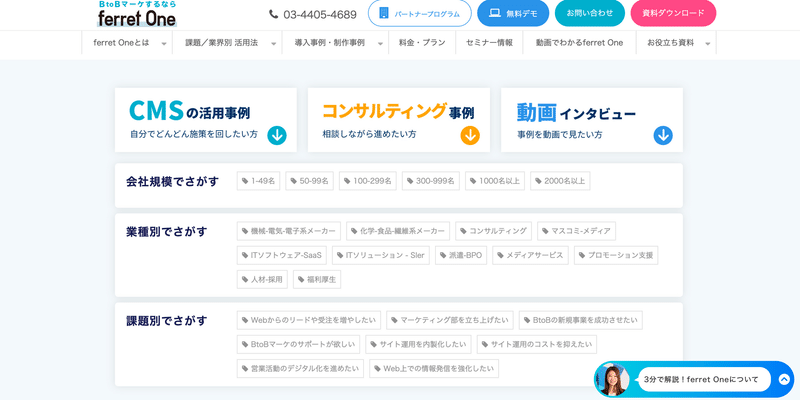
Task: Click the ferret One logo
Action: coord(137,14)
